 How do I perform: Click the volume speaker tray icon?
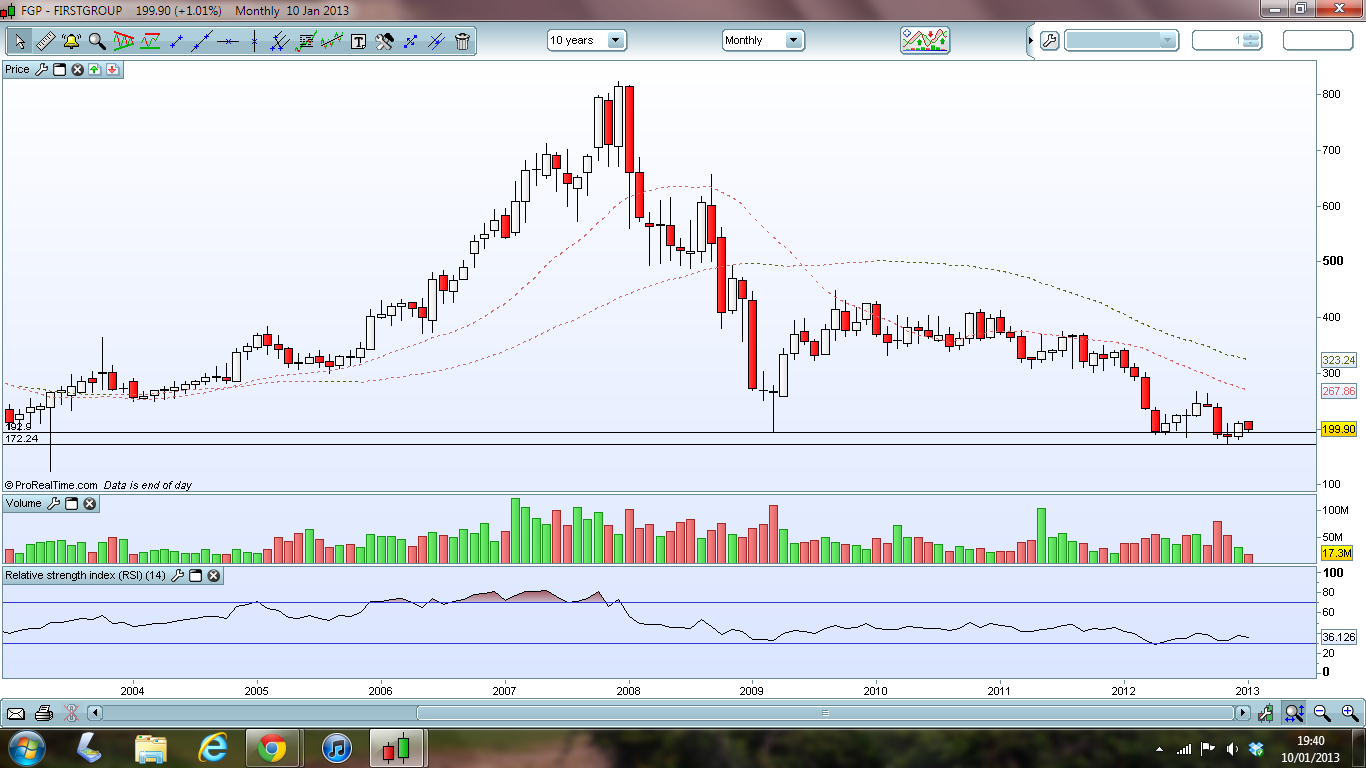tap(1232, 749)
